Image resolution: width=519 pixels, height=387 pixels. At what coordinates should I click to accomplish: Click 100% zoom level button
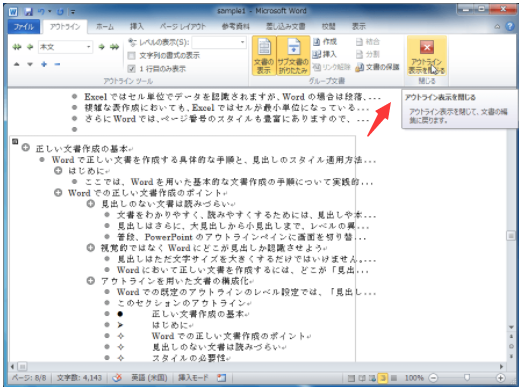point(414,378)
